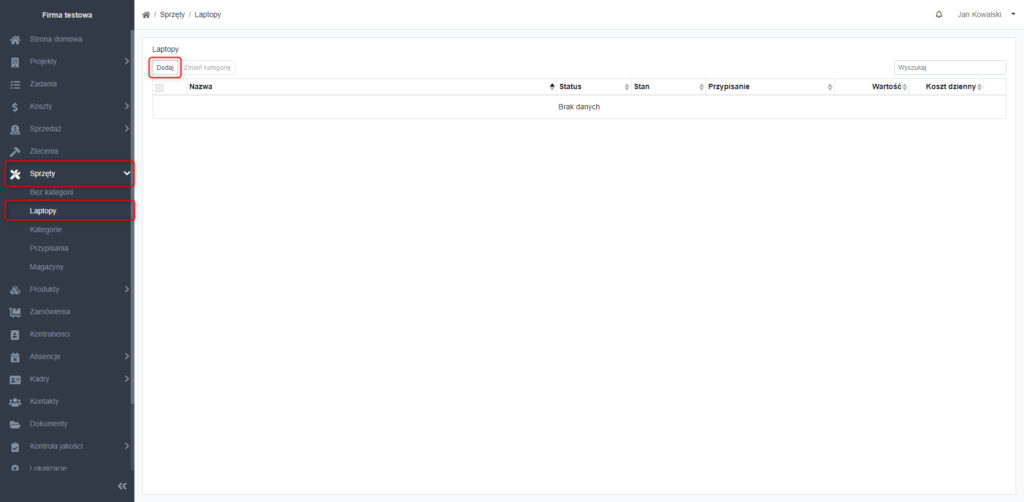The image size is (1024, 502).
Task: Collapse sidebar with double chevron icon
Action: point(122,486)
